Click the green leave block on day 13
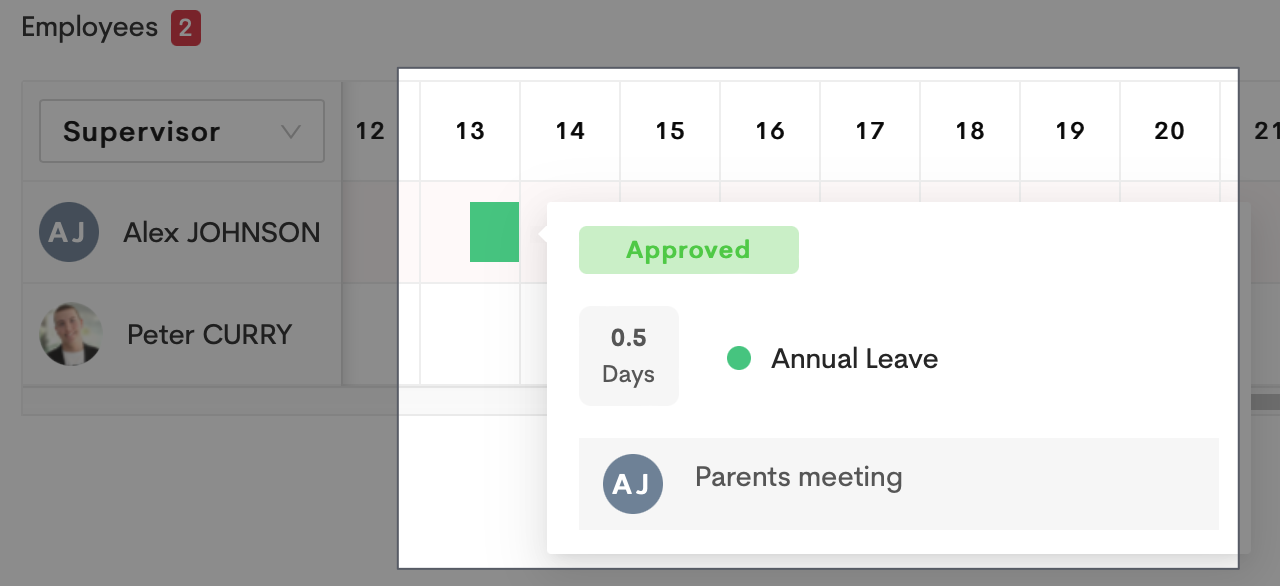Viewport: 1280px width, 586px height. (x=494, y=232)
